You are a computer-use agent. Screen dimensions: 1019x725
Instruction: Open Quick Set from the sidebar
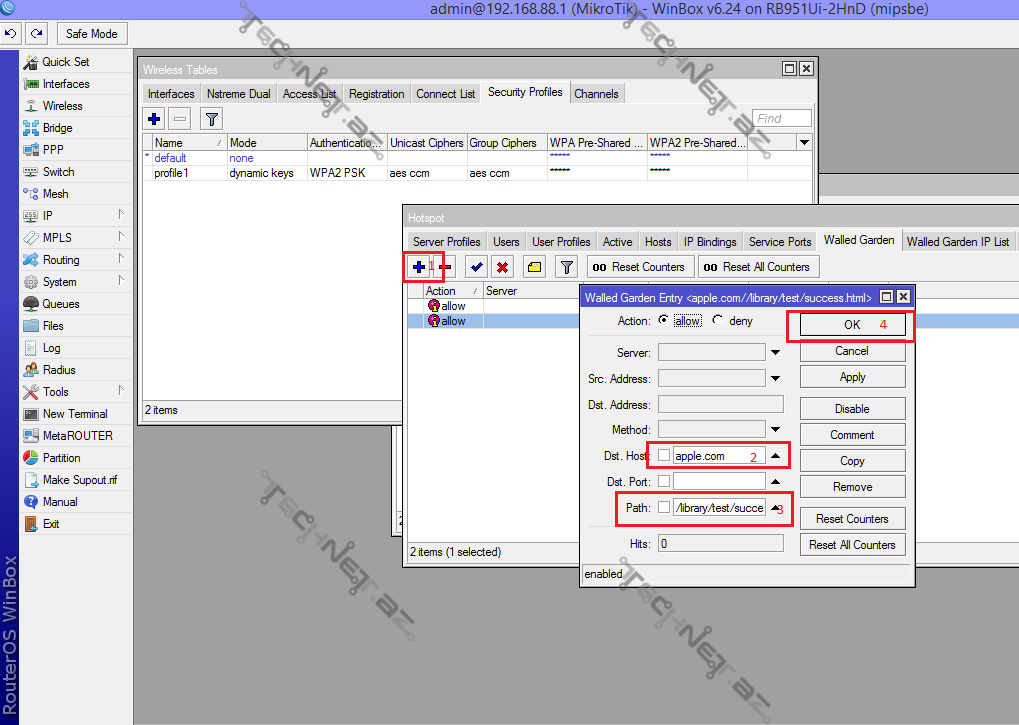[x=65, y=62]
